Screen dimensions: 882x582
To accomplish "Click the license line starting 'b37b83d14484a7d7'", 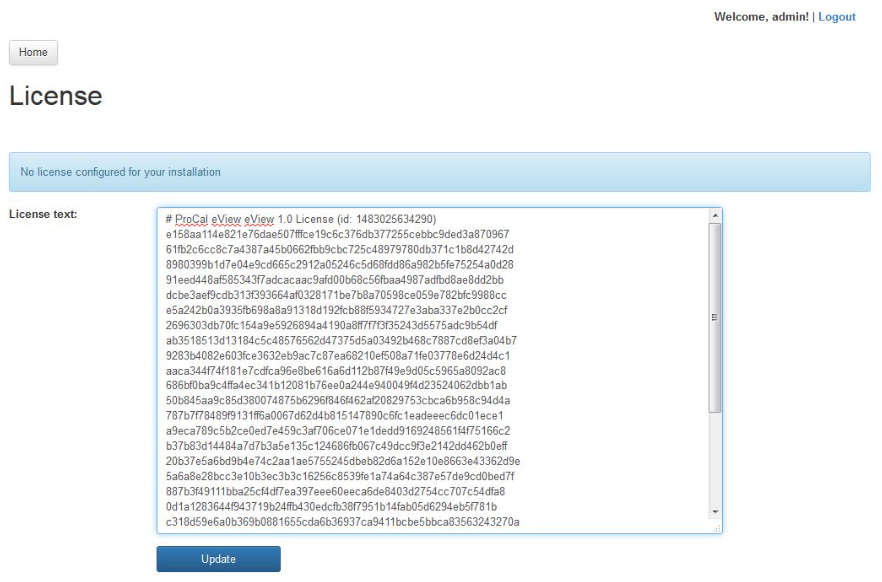I will point(336,446).
